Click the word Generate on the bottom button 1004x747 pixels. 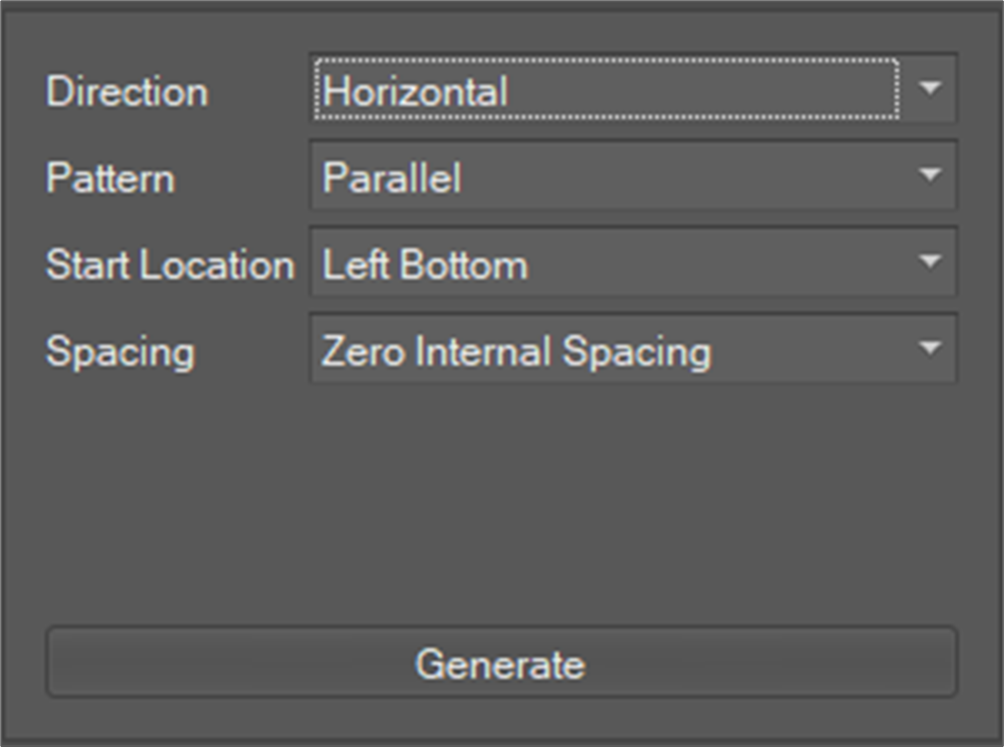500,664
